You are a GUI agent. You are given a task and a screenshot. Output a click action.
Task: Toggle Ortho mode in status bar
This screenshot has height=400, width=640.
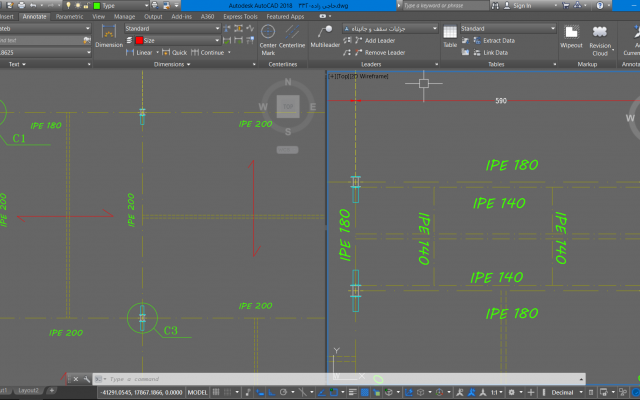pyautogui.click(x=272, y=392)
